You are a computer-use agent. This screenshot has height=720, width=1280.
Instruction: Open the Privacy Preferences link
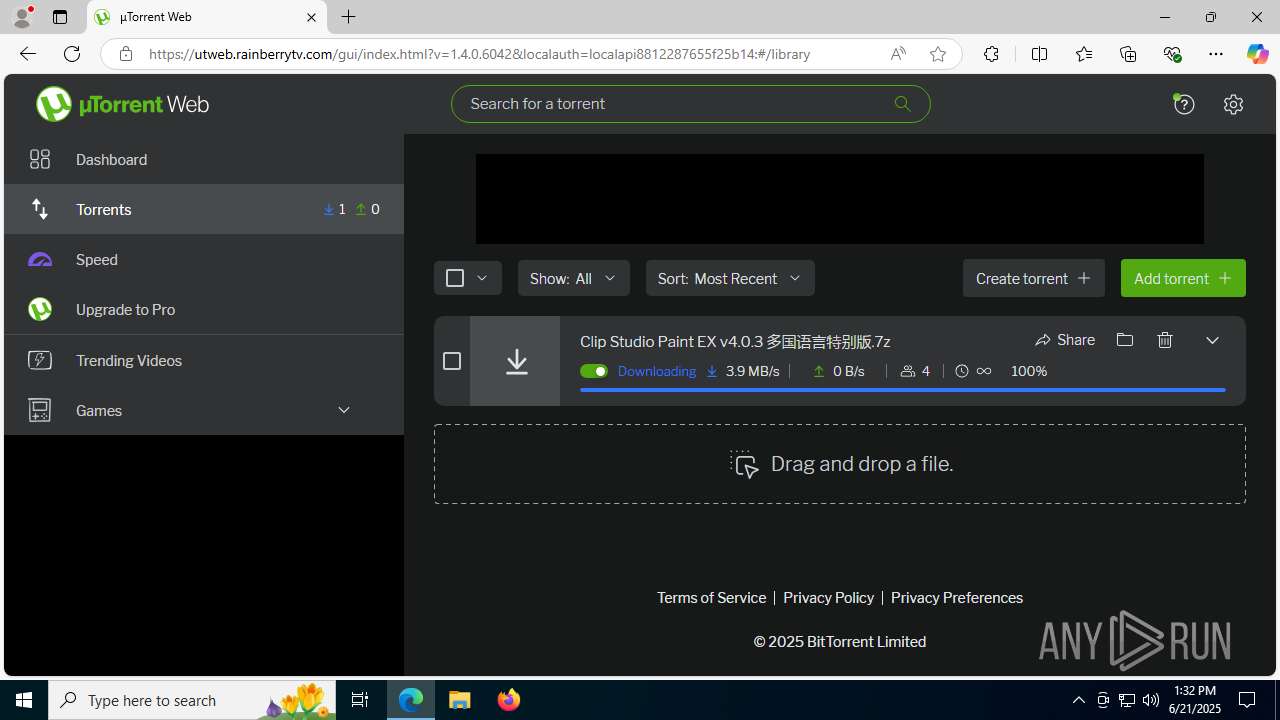pyautogui.click(x=957, y=597)
